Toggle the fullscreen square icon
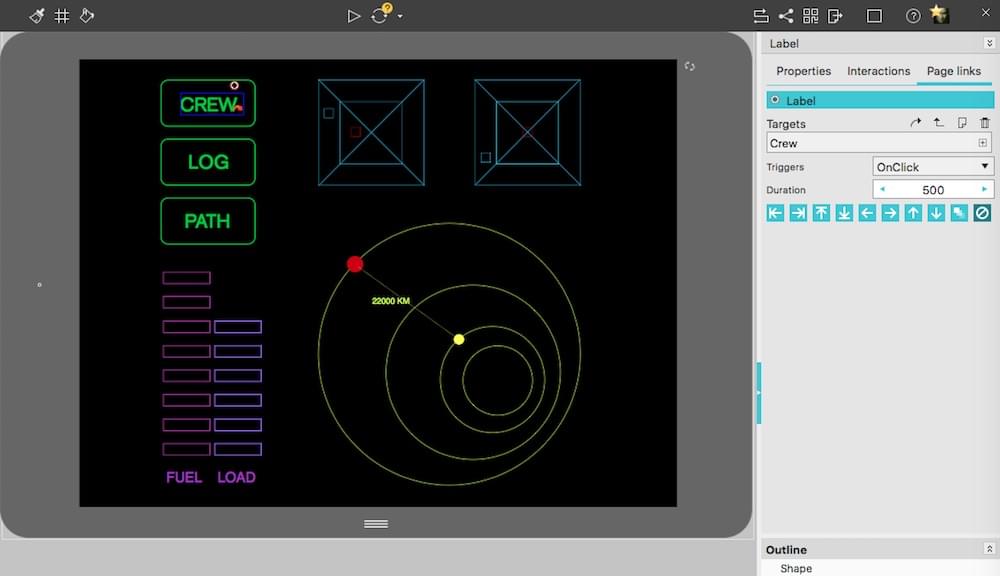 (874, 16)
